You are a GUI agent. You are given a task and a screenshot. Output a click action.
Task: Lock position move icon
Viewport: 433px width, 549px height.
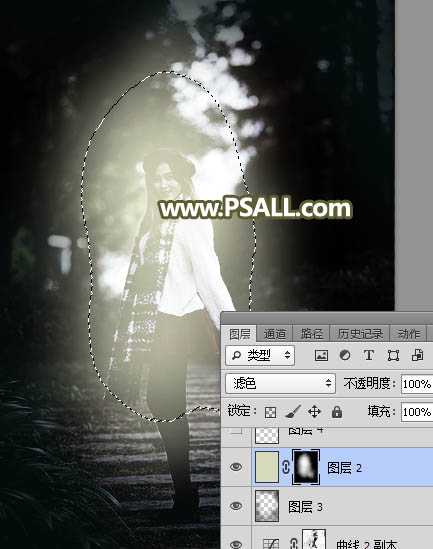coord(314,412)
